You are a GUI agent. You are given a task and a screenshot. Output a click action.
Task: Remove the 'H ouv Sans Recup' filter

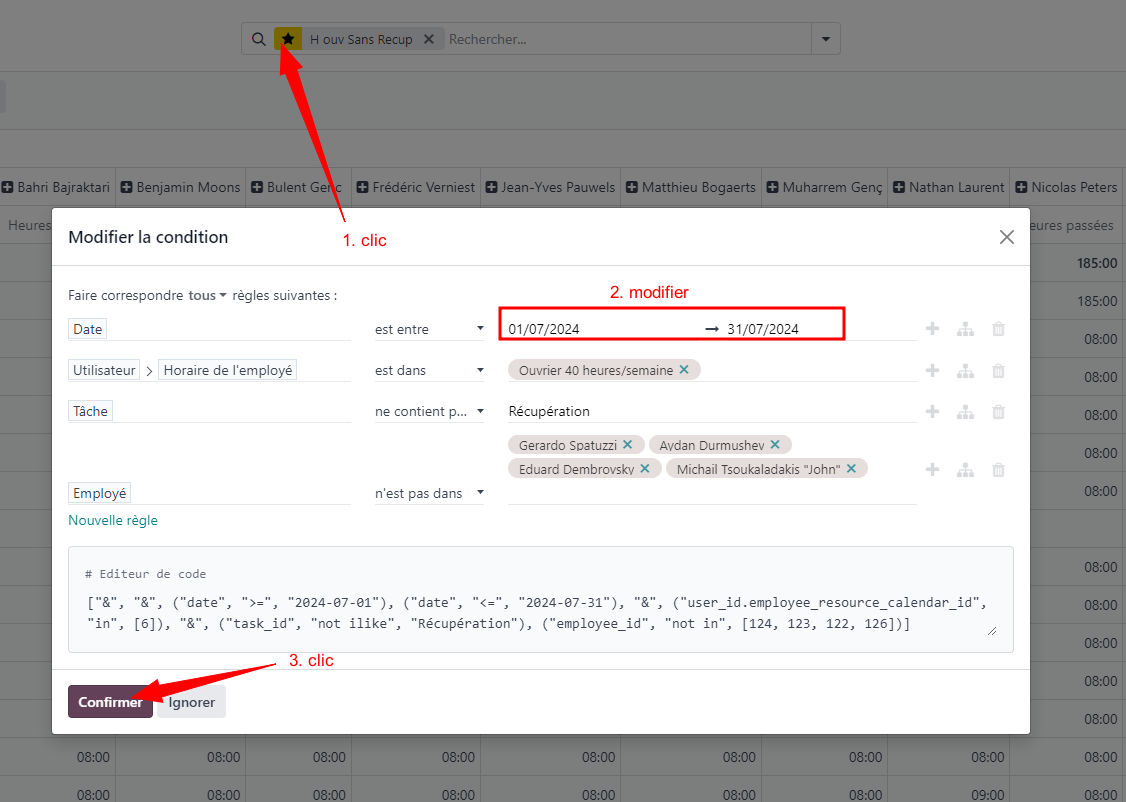429,39
